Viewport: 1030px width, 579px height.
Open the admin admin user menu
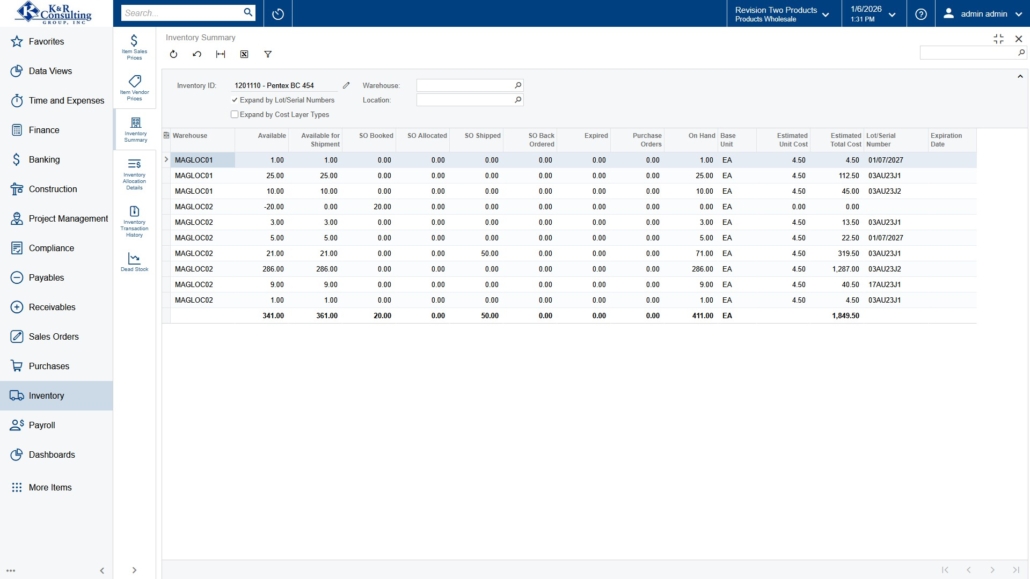[983, 14]
